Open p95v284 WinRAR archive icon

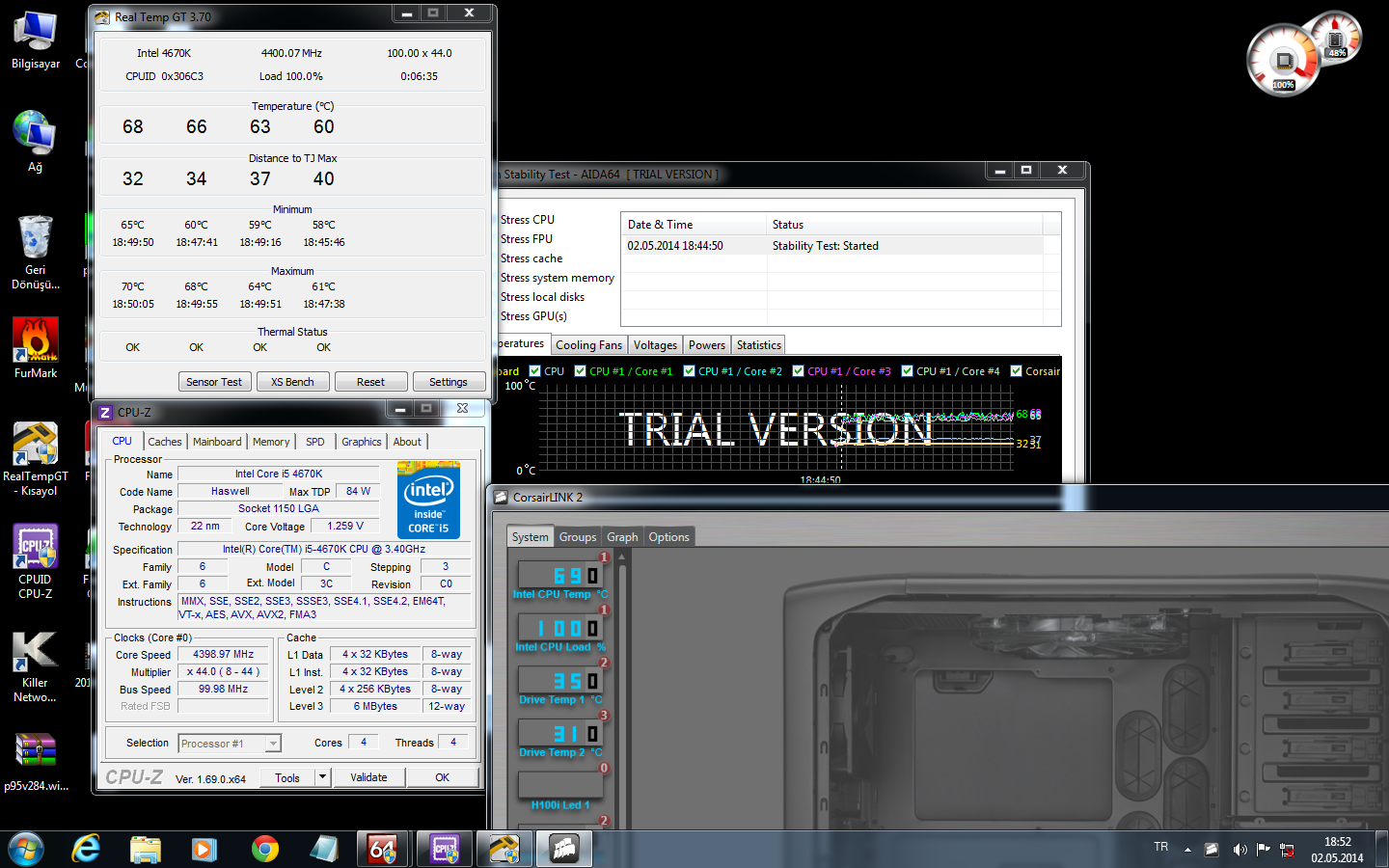click(36, 762)
